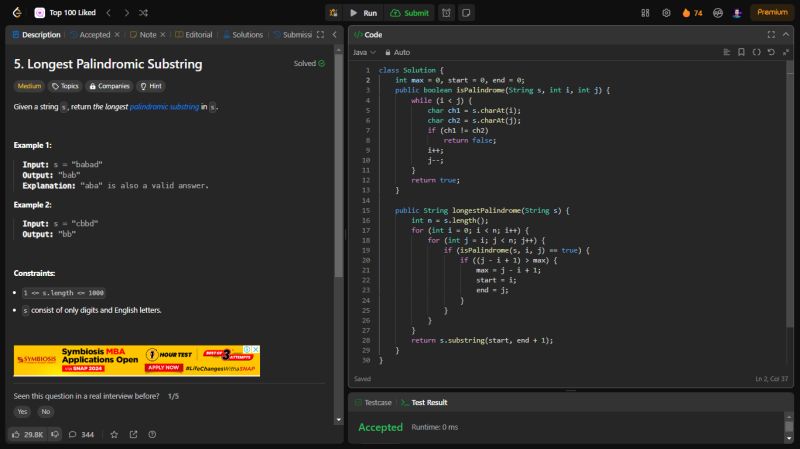The width and height of the screenshot is (800, 449).
Task: Expand the Hint tag
Action: tap(151, 86)
